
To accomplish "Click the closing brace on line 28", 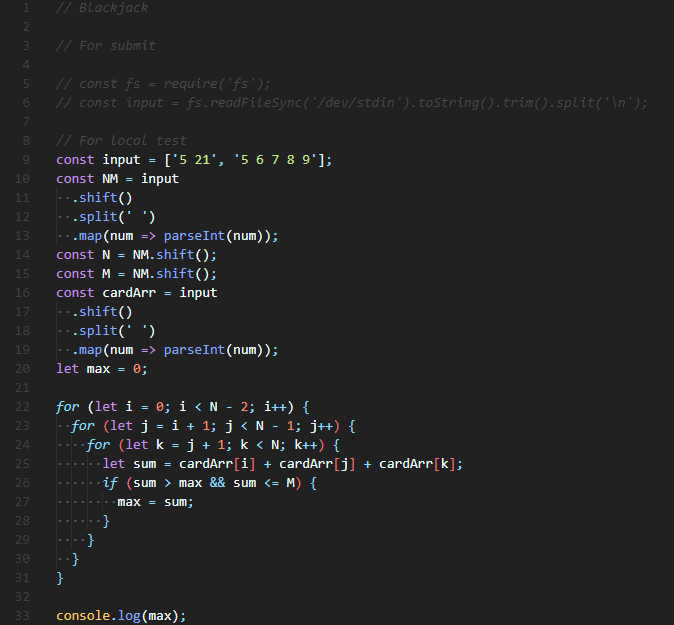I will click(106, 521).
